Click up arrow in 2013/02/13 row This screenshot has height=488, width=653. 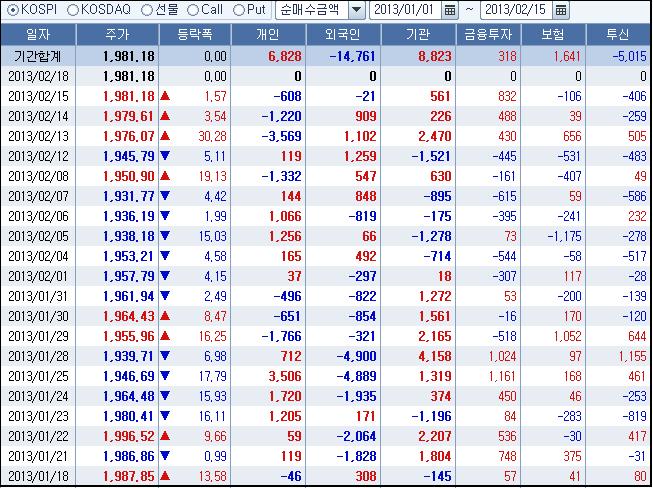pos(165,135)
